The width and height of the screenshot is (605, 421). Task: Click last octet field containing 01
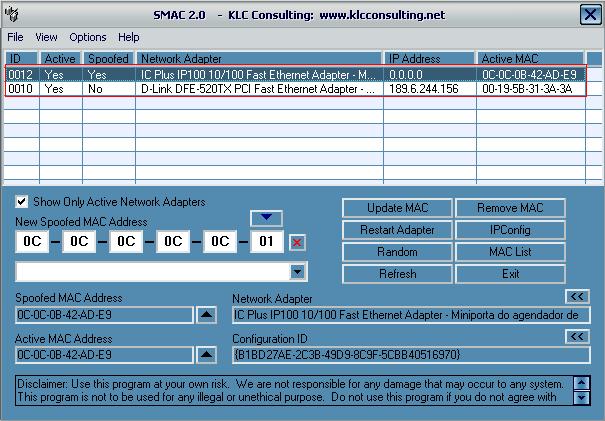(267, 242)
